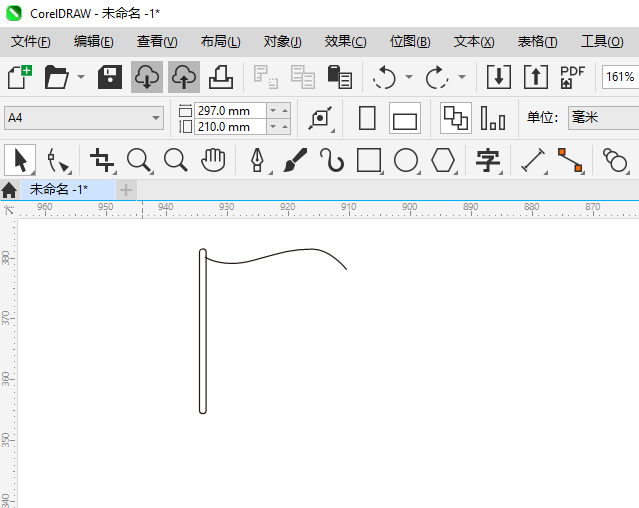Switch to the 未命名 -1* document tab
Image resolution: width=639 pixels, height=508 pixels.
68,189
